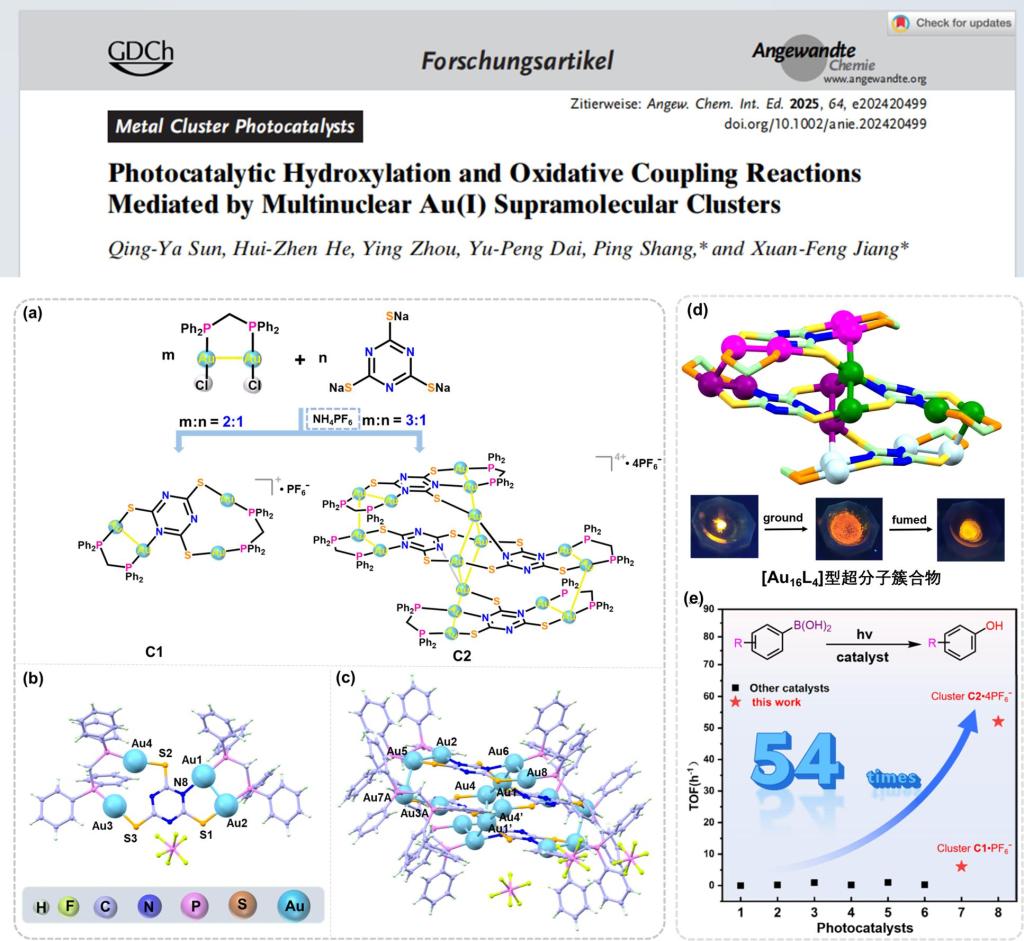The width and height of the screenshot is (1024, 941).
Task: Click the C2 structure label
Action: [x=462, y=656]
